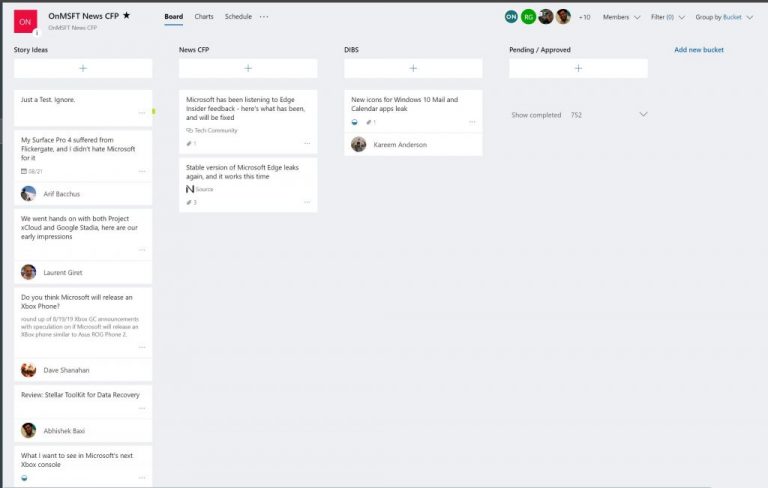Click the News CFP bucket title
Image resolution: width=768 pixels, height=488 pixels.
[x=194, y=49]
